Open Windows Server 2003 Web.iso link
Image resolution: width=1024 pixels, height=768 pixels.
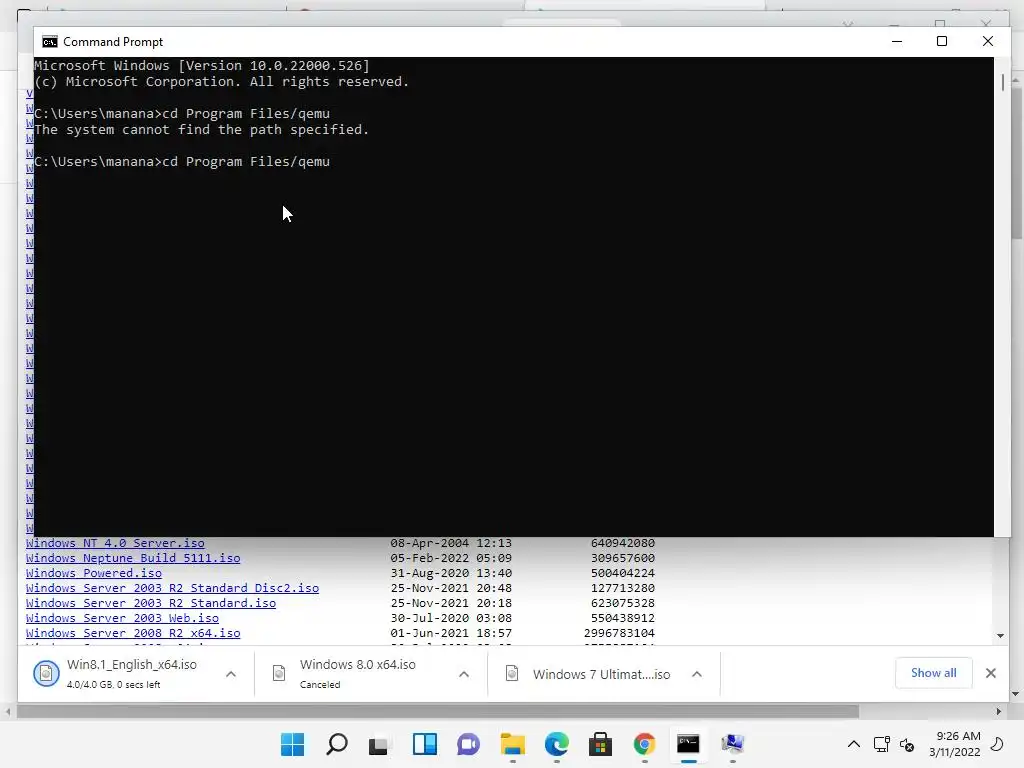coord(122,618)
